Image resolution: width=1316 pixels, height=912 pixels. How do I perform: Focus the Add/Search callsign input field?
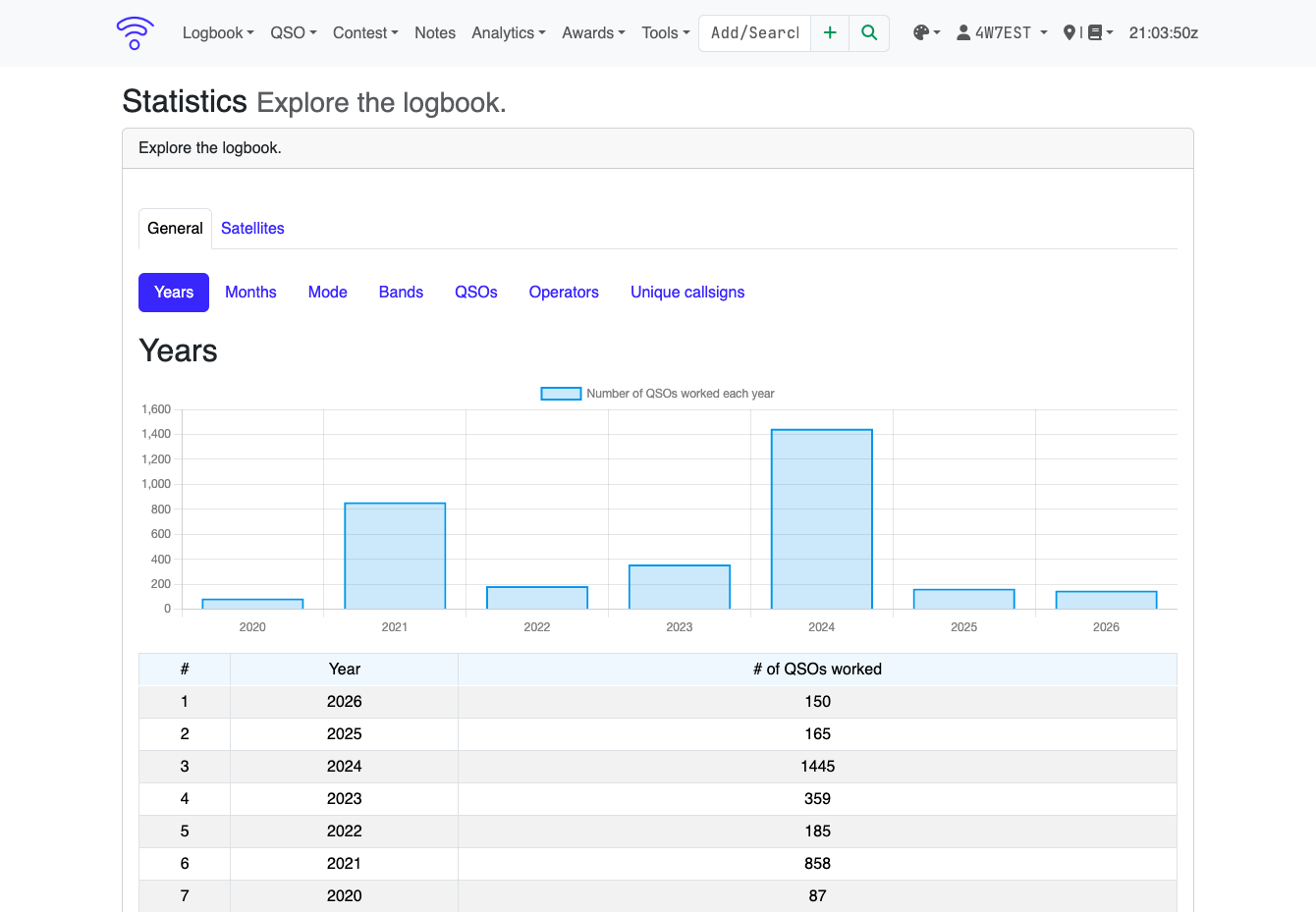click(x=755, y=32)
